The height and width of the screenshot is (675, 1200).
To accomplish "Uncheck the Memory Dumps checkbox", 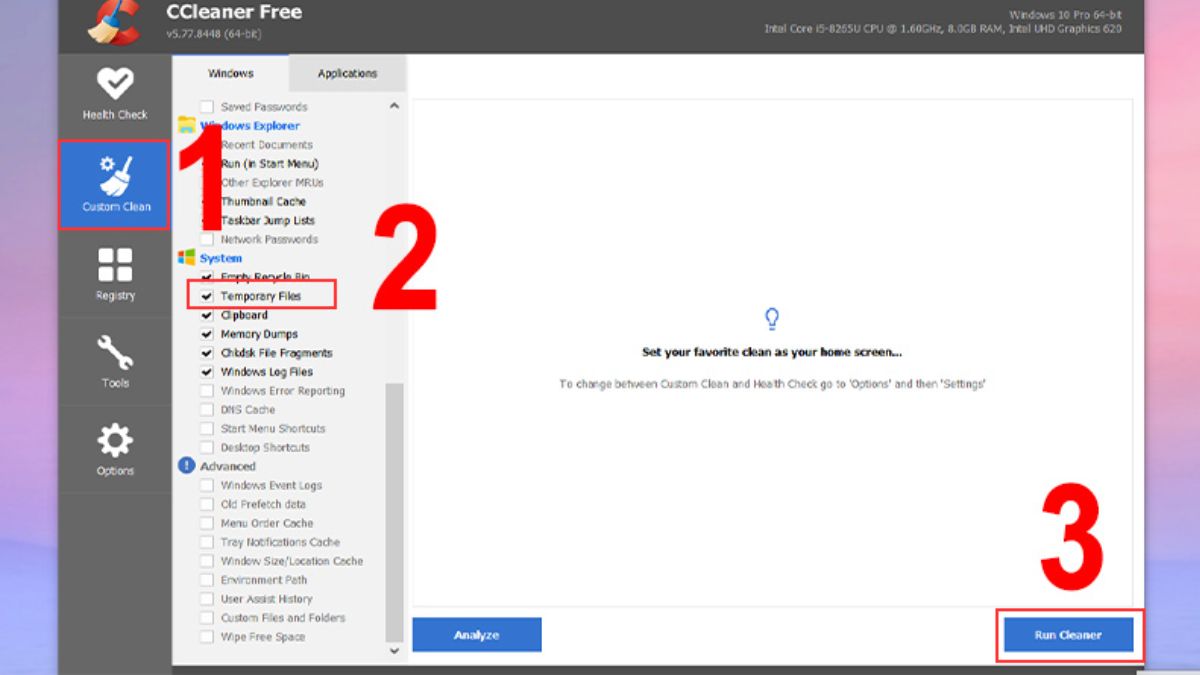I will pyautogui.click(x=207, y=334).
